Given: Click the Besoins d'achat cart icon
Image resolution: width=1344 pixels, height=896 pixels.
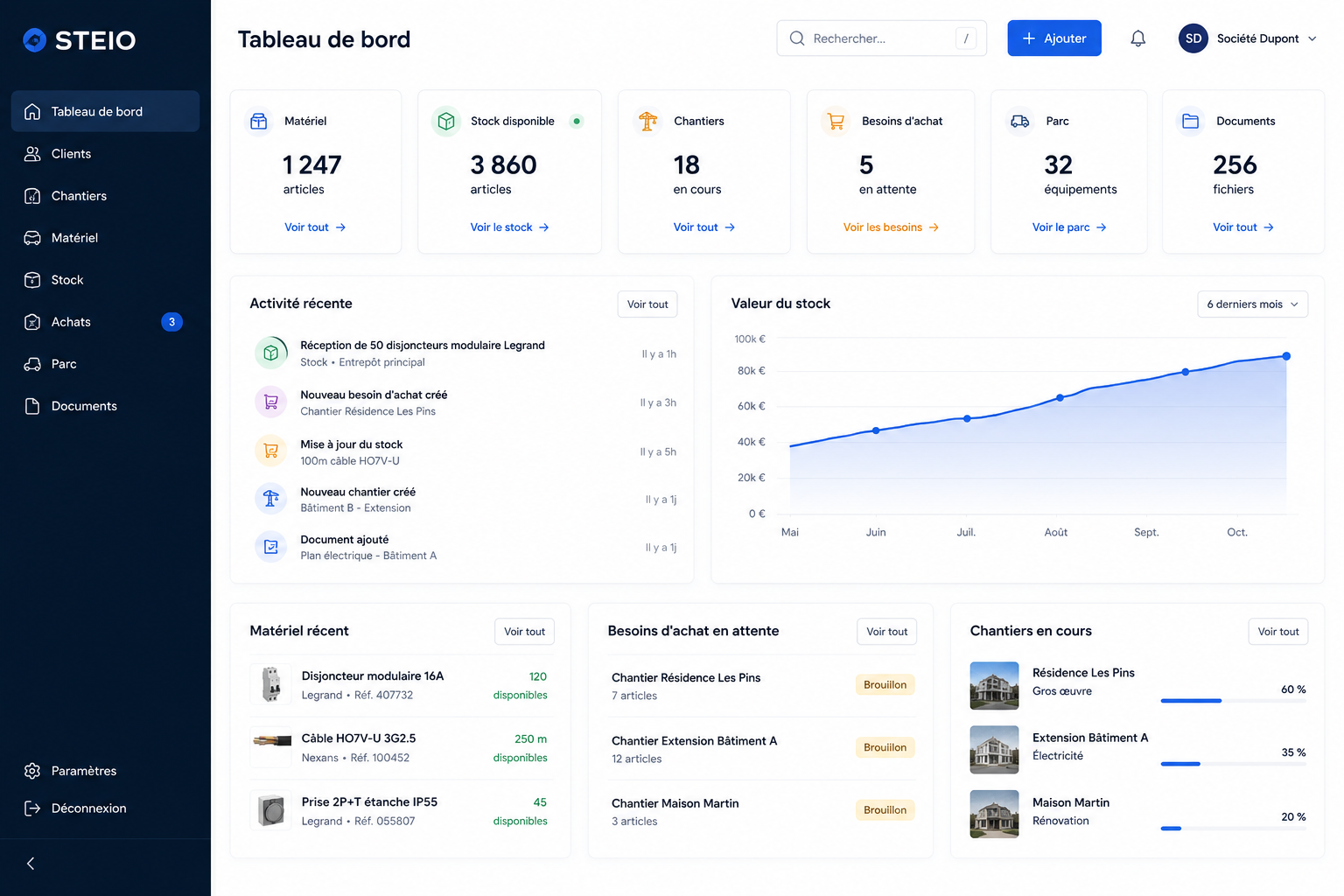Looking at the screenshot, I should 836,121.
